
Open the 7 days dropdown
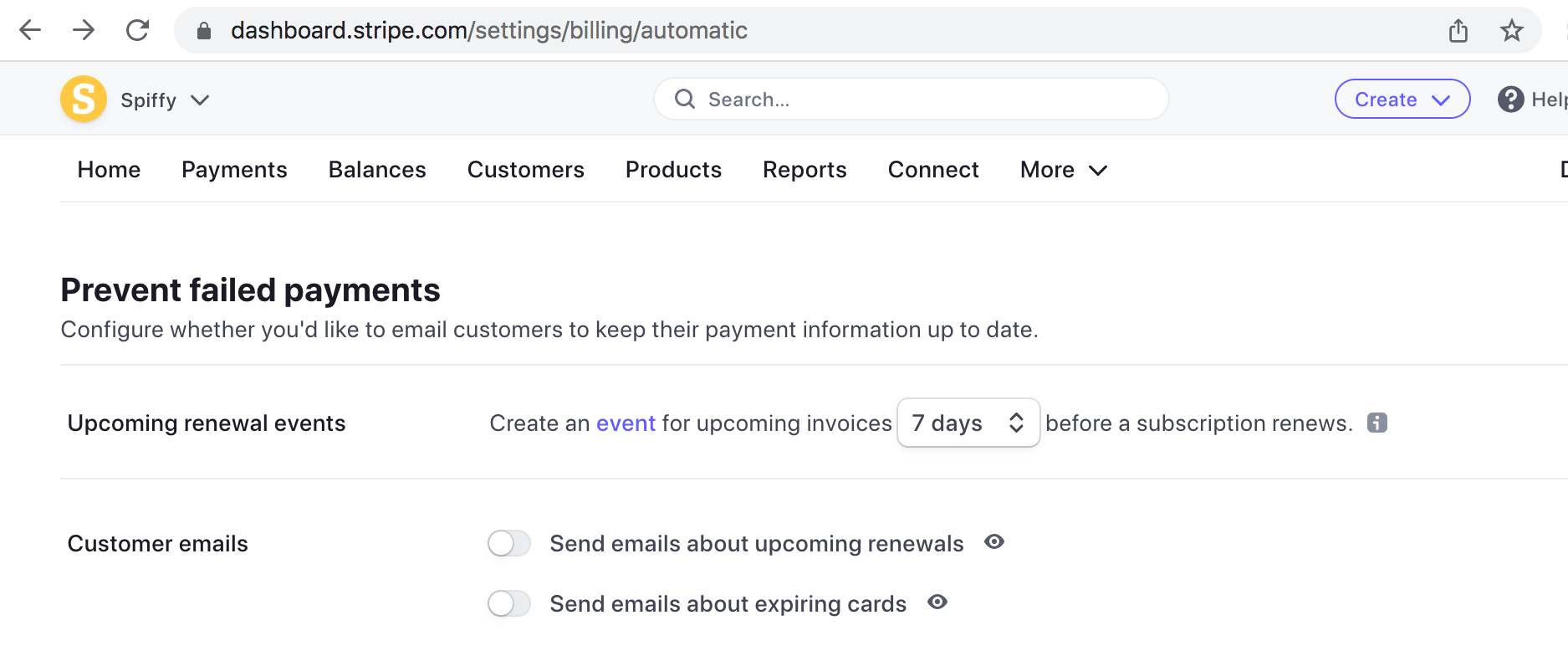tap(968, 423)
